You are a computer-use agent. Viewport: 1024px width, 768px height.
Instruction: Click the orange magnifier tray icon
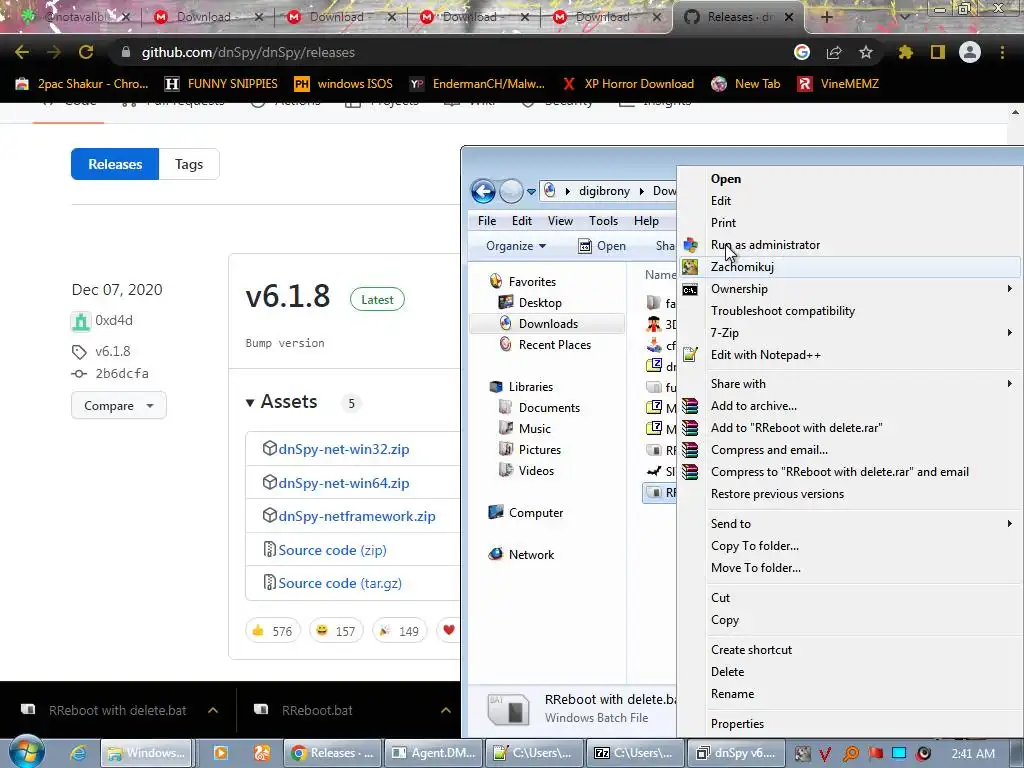850,754
